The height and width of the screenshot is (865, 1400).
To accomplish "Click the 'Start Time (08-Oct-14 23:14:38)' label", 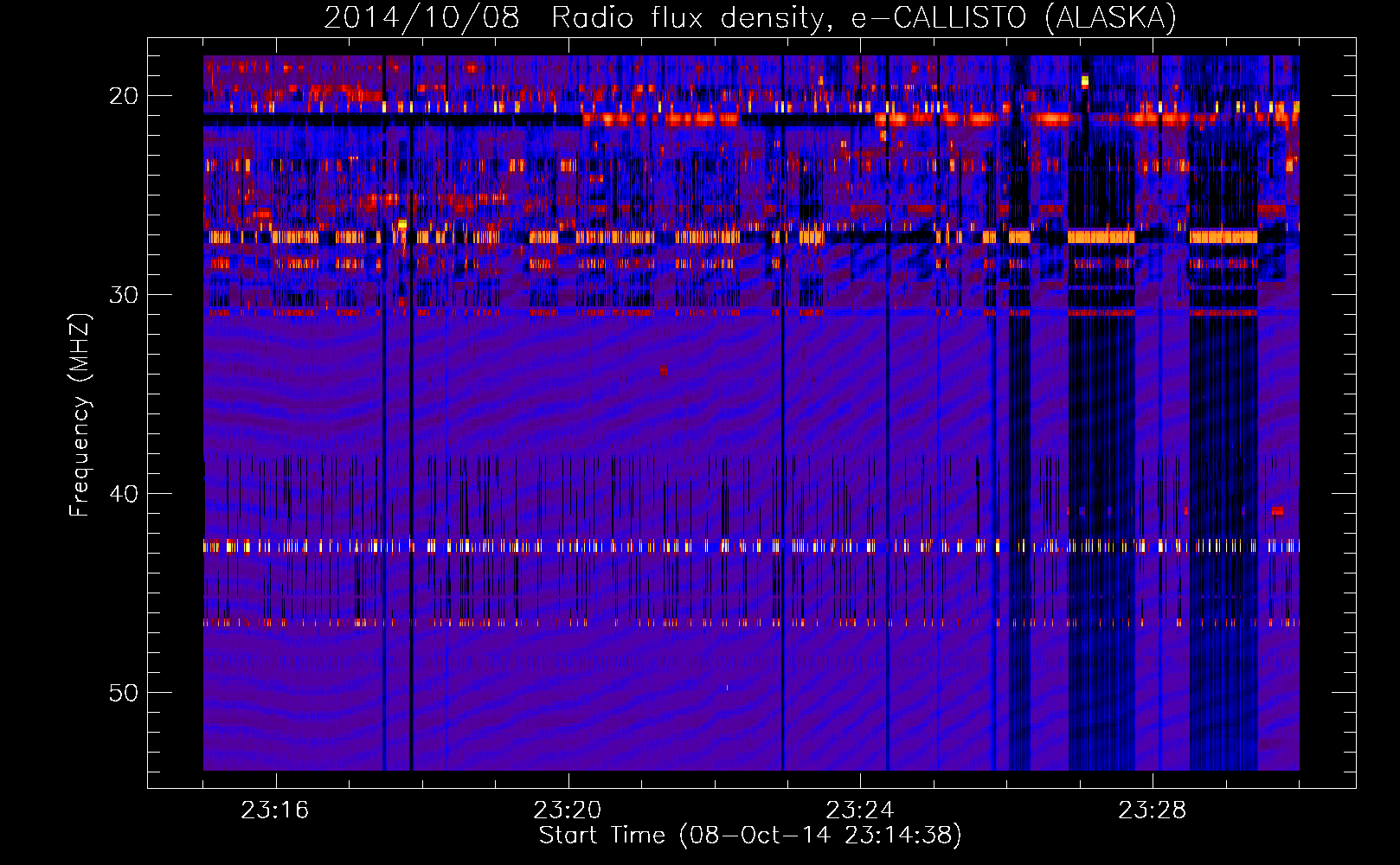I will 750,836.
